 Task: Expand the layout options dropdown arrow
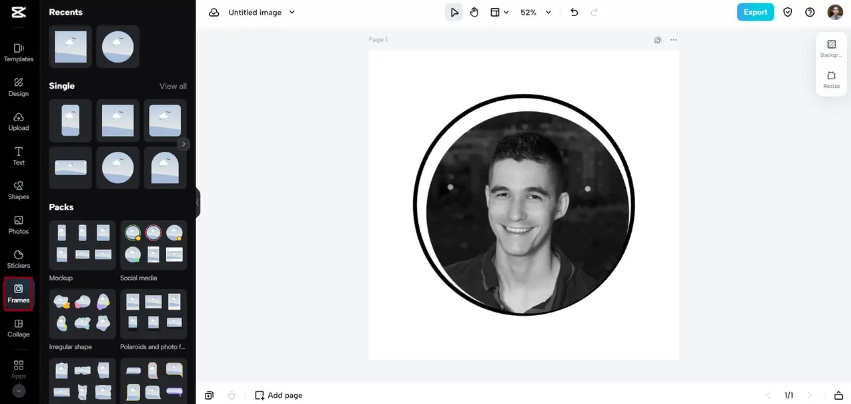[506, 12]
